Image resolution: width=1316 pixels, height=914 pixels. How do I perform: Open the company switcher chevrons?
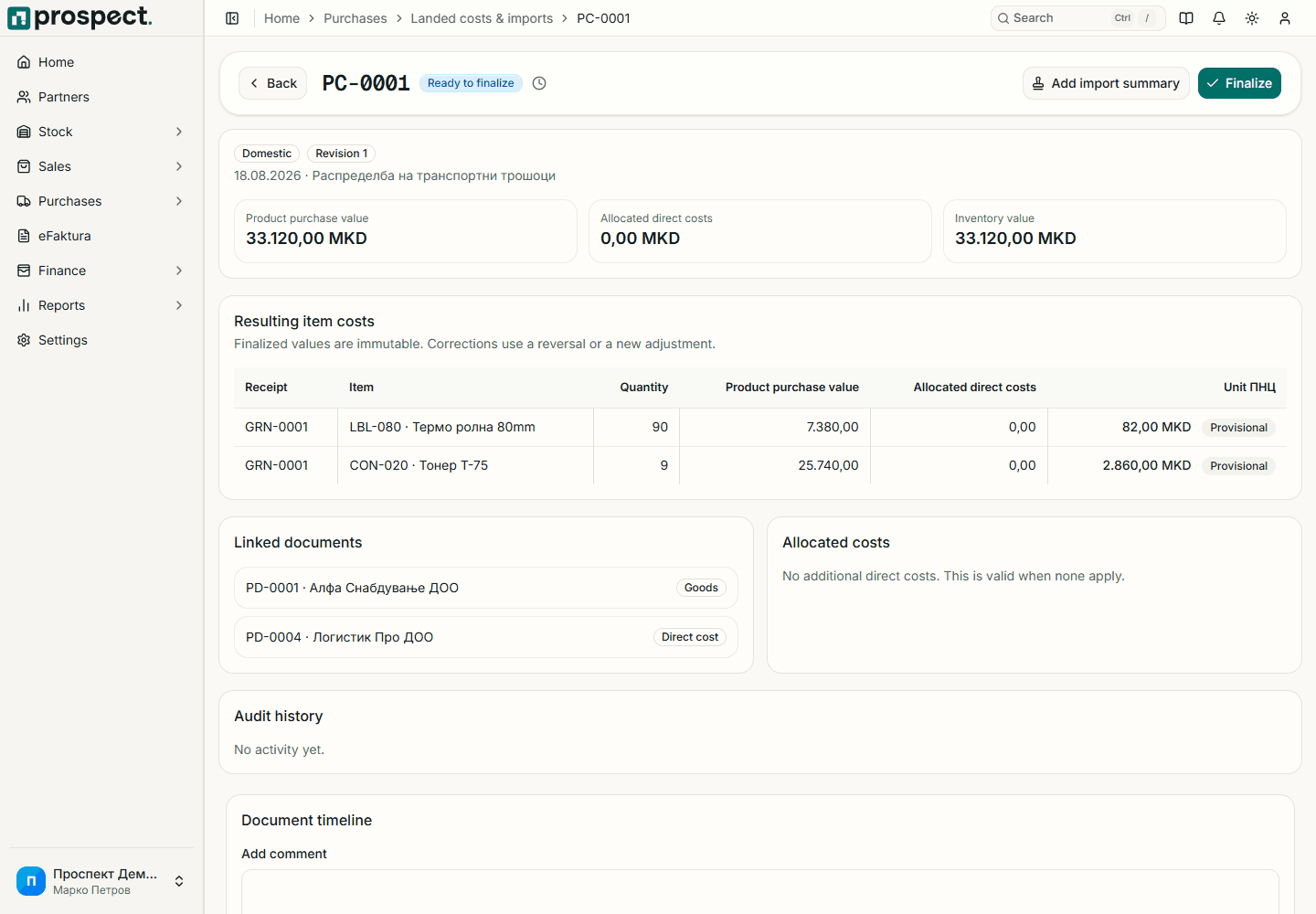pos(179,881)
